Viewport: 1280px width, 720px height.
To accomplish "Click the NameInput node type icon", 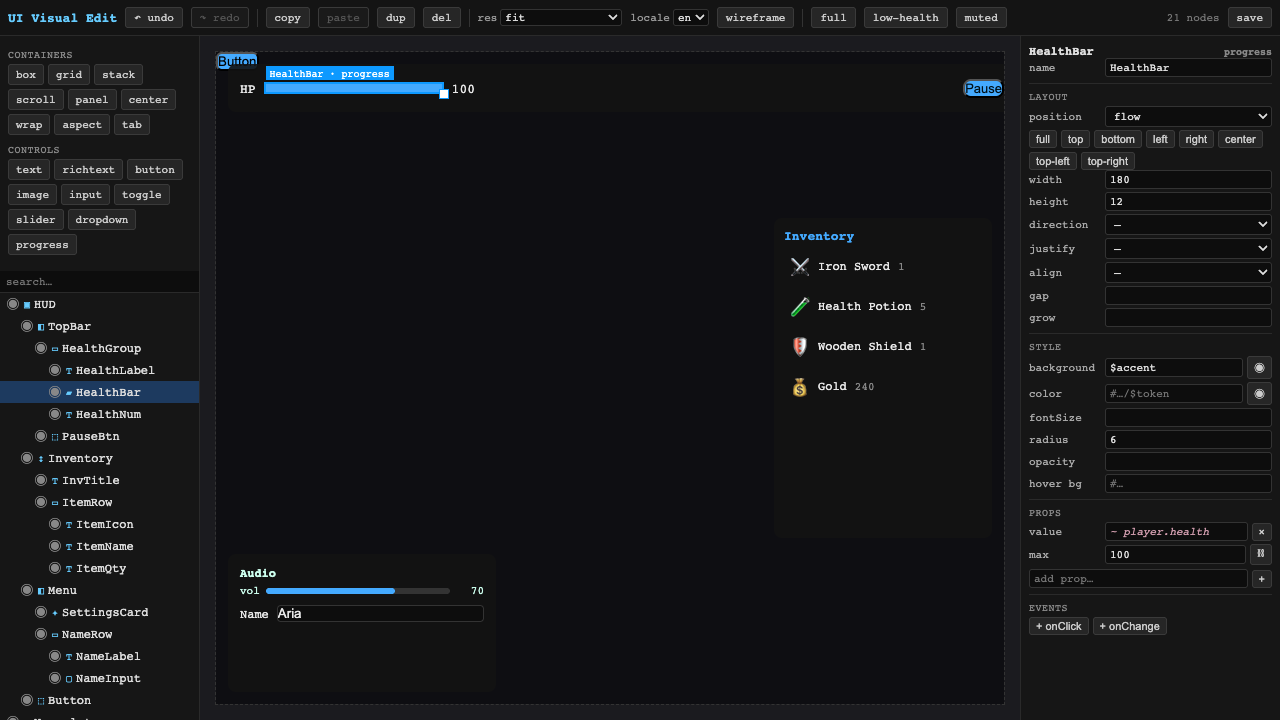I will click(x=69, y=679).
